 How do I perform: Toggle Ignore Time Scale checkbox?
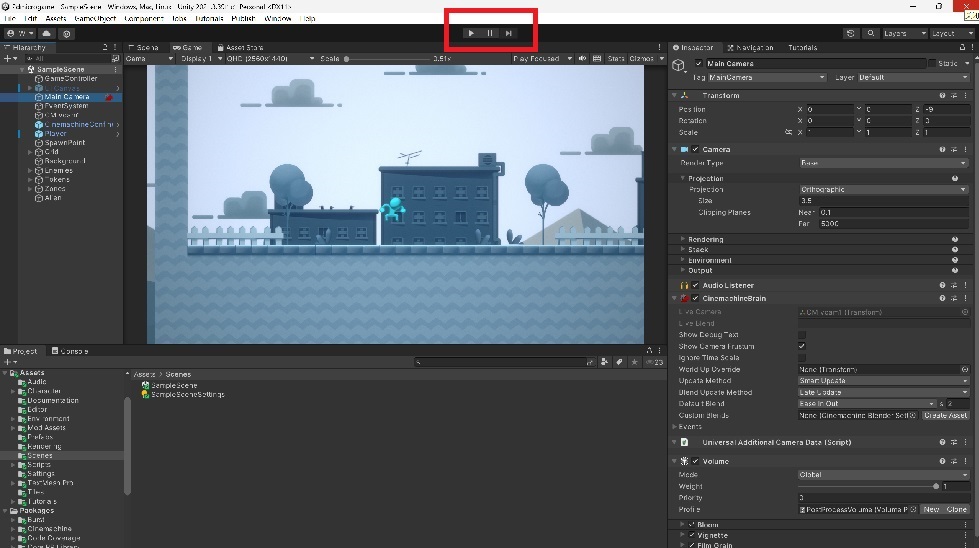(x=802, y=358)
